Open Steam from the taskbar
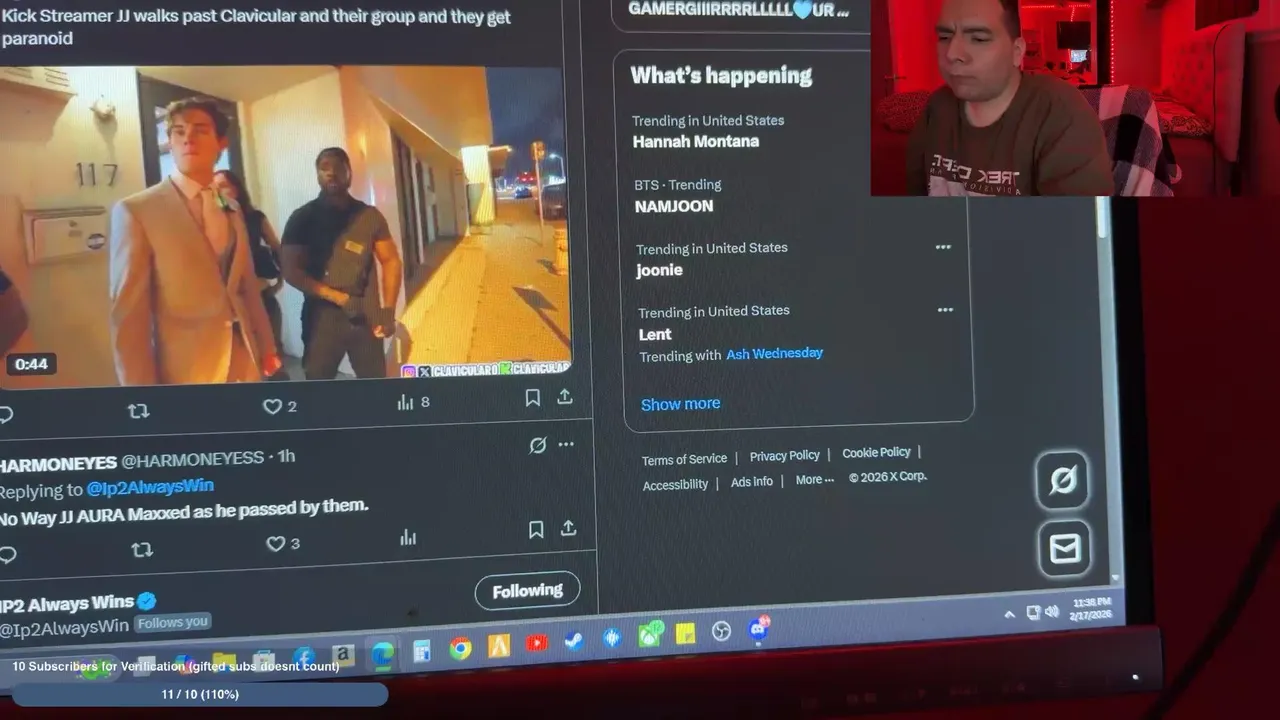Viewport: 1280px width, 720px height. 573,641
